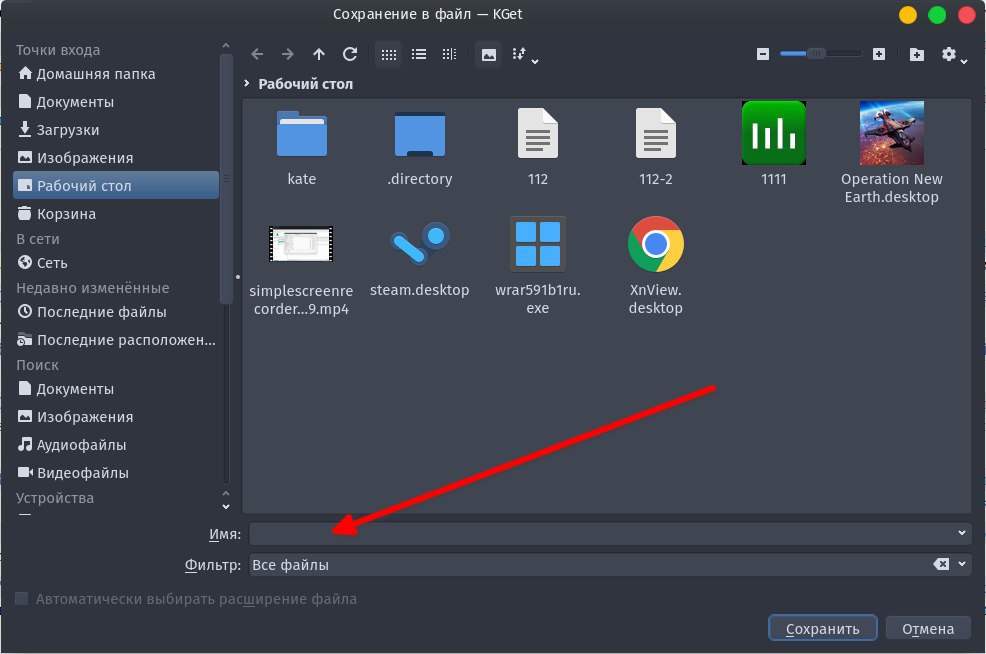
Task: Switch to compact list view mode
Action: tap(419, 55)
